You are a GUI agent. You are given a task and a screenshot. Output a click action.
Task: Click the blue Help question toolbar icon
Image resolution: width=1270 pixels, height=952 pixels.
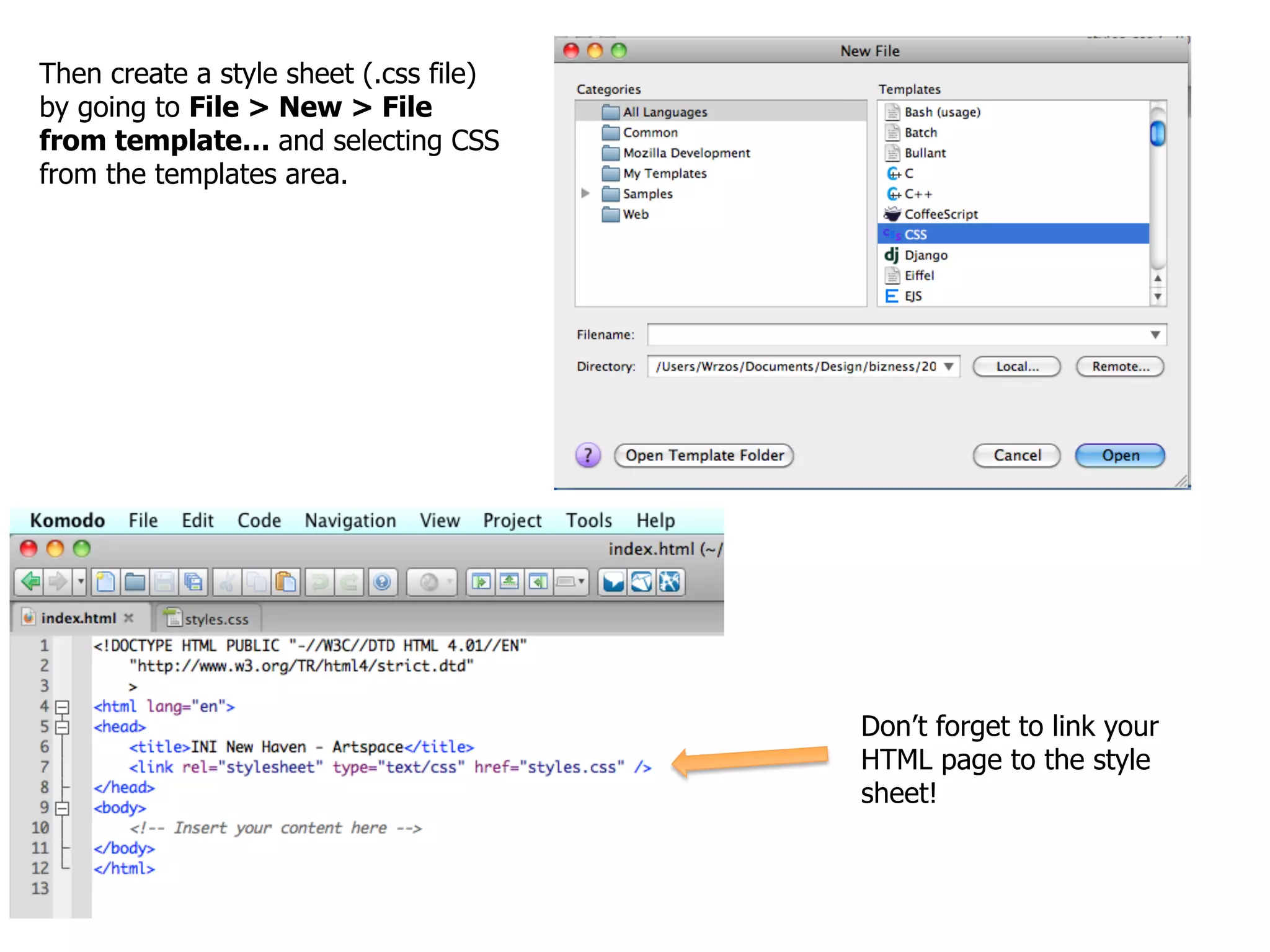pyautogui.click(x=382, y=581)
